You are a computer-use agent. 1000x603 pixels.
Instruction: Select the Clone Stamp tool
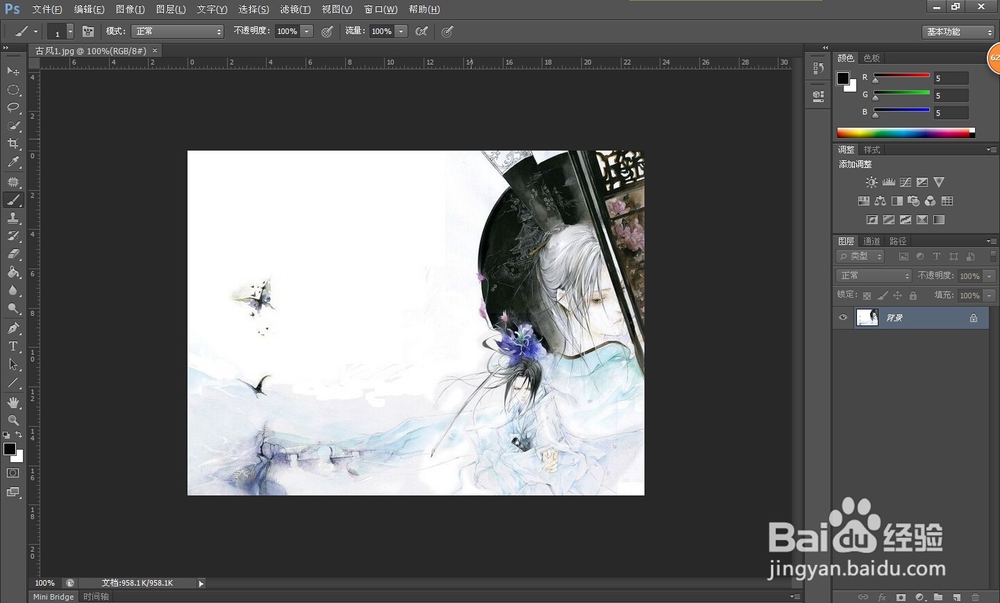14,218
